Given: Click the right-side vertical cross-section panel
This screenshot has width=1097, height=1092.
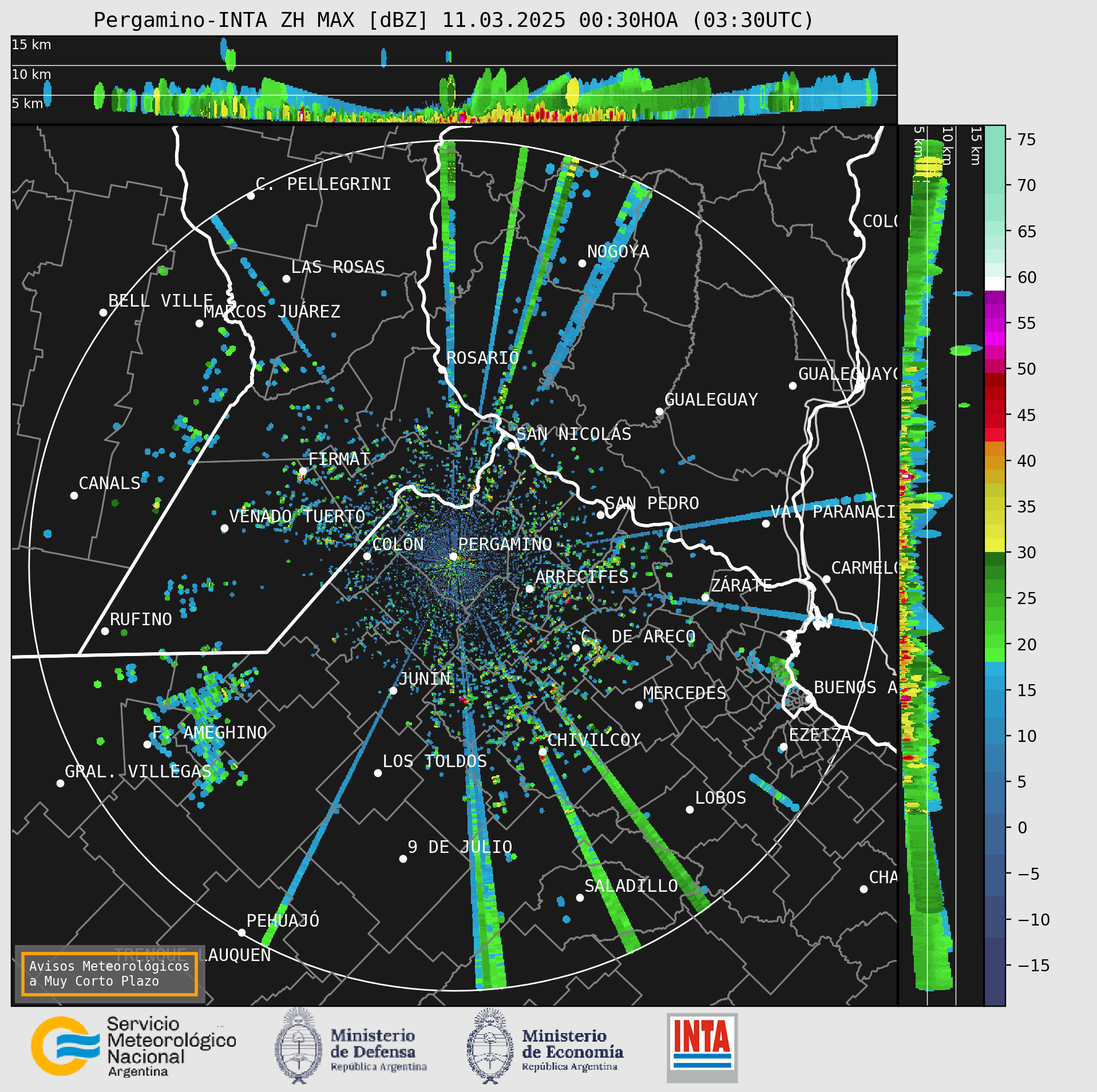Looking at the screenshot, I should tap(941, 565).
